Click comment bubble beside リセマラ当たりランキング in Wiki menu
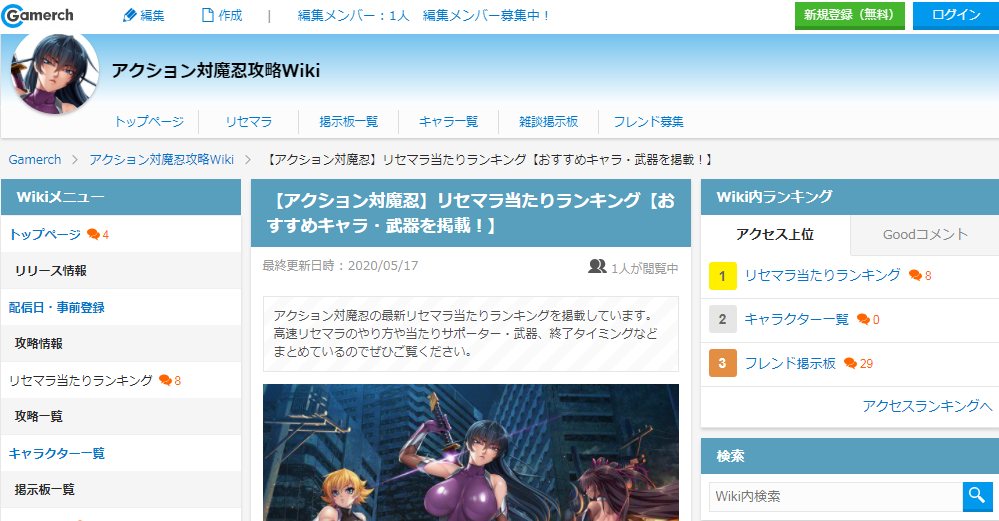 166,380
